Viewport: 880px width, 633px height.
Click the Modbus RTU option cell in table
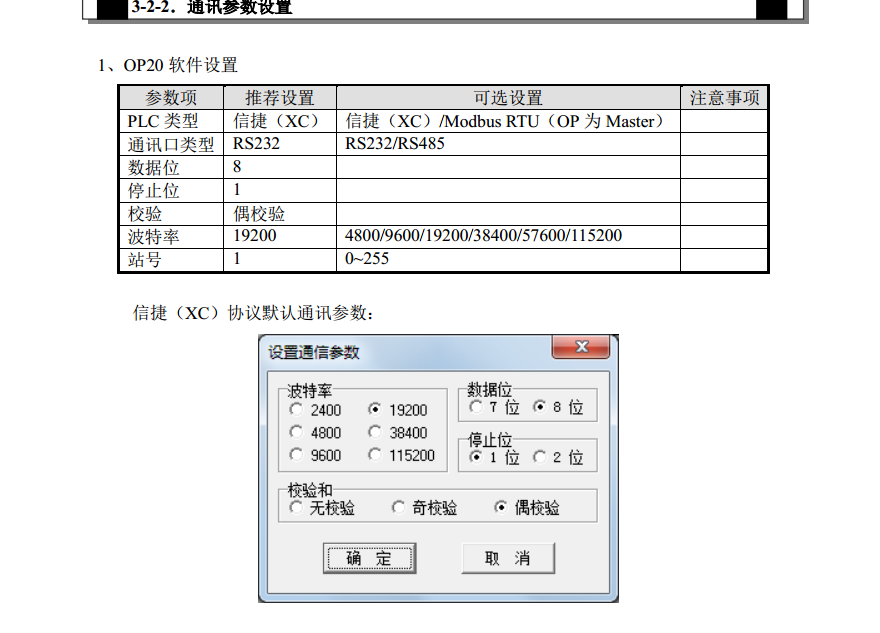(x=507, y=121)
